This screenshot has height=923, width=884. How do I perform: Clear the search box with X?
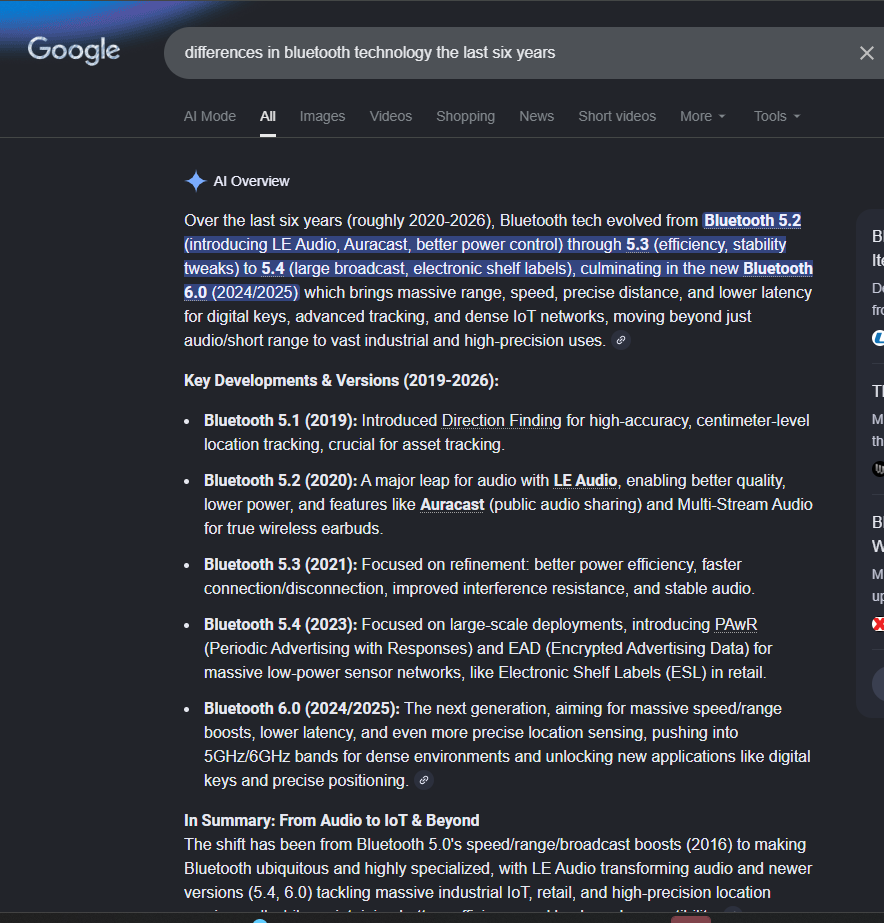[x=866, y=53]
